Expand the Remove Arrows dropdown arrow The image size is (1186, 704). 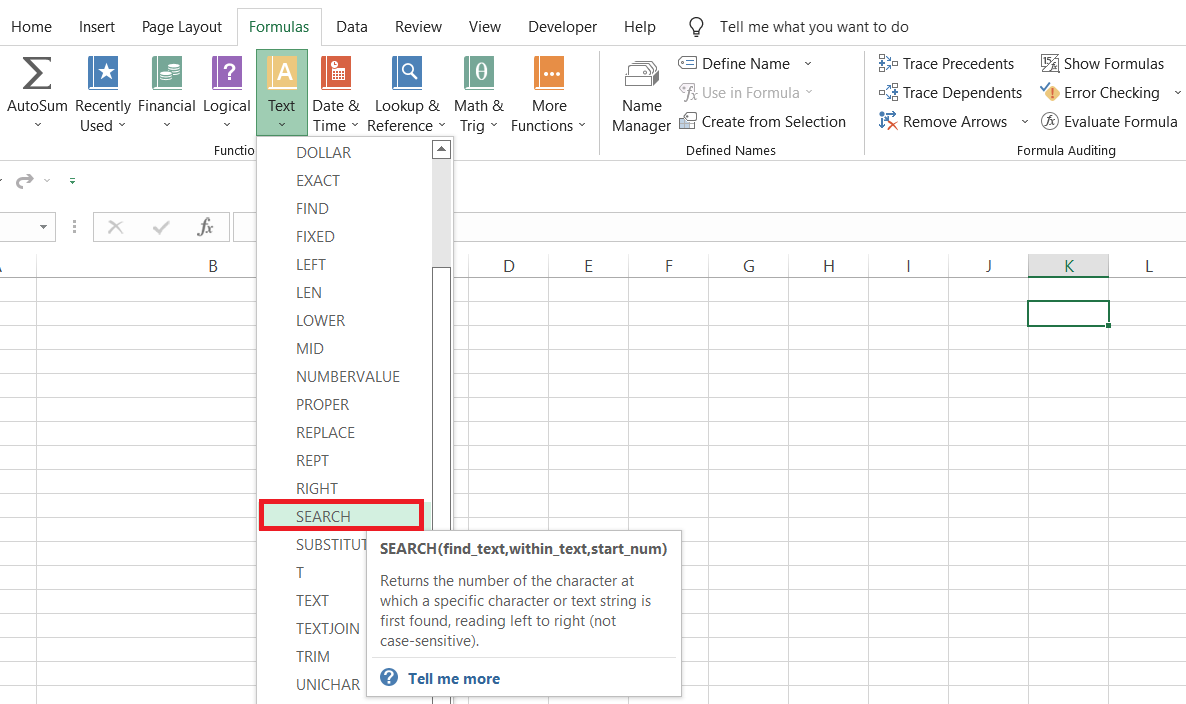coord(1024,122)
